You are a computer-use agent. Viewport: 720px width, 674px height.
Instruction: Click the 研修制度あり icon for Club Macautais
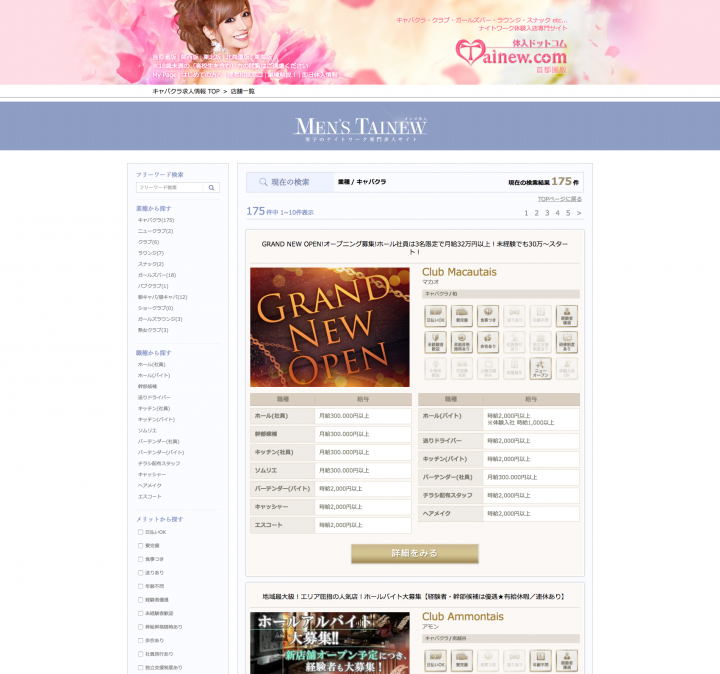pyautogui.click(x=567, y=343)
